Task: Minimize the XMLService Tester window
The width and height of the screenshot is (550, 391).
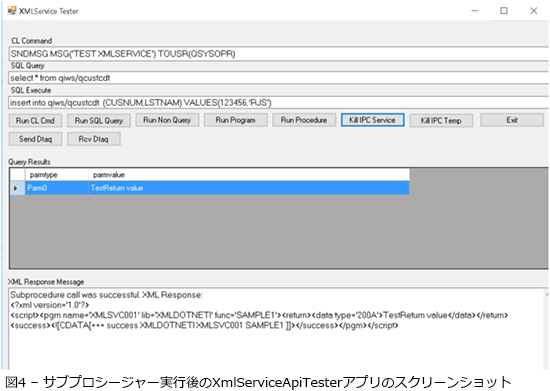Action: tap(475, 11)
